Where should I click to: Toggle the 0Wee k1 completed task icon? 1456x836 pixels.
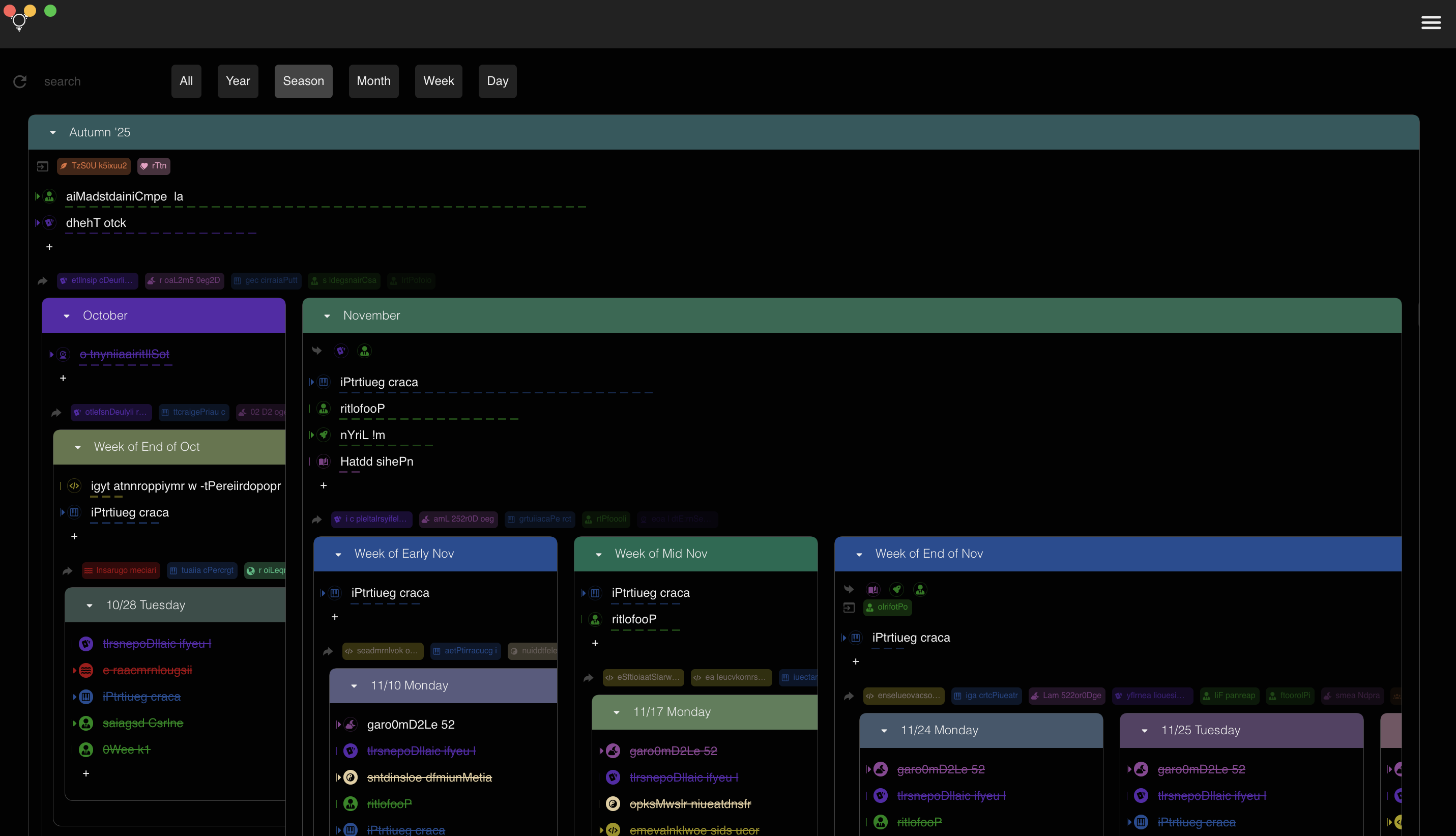coord(86,749)
